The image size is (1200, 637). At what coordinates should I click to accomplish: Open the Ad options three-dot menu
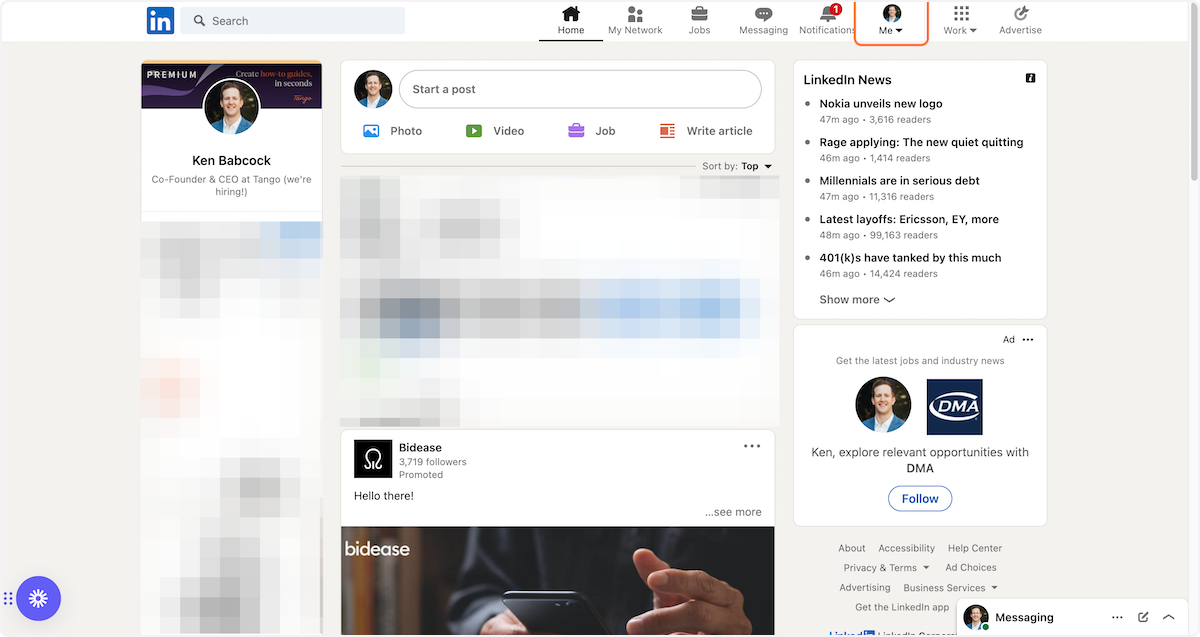(1028, 340)
